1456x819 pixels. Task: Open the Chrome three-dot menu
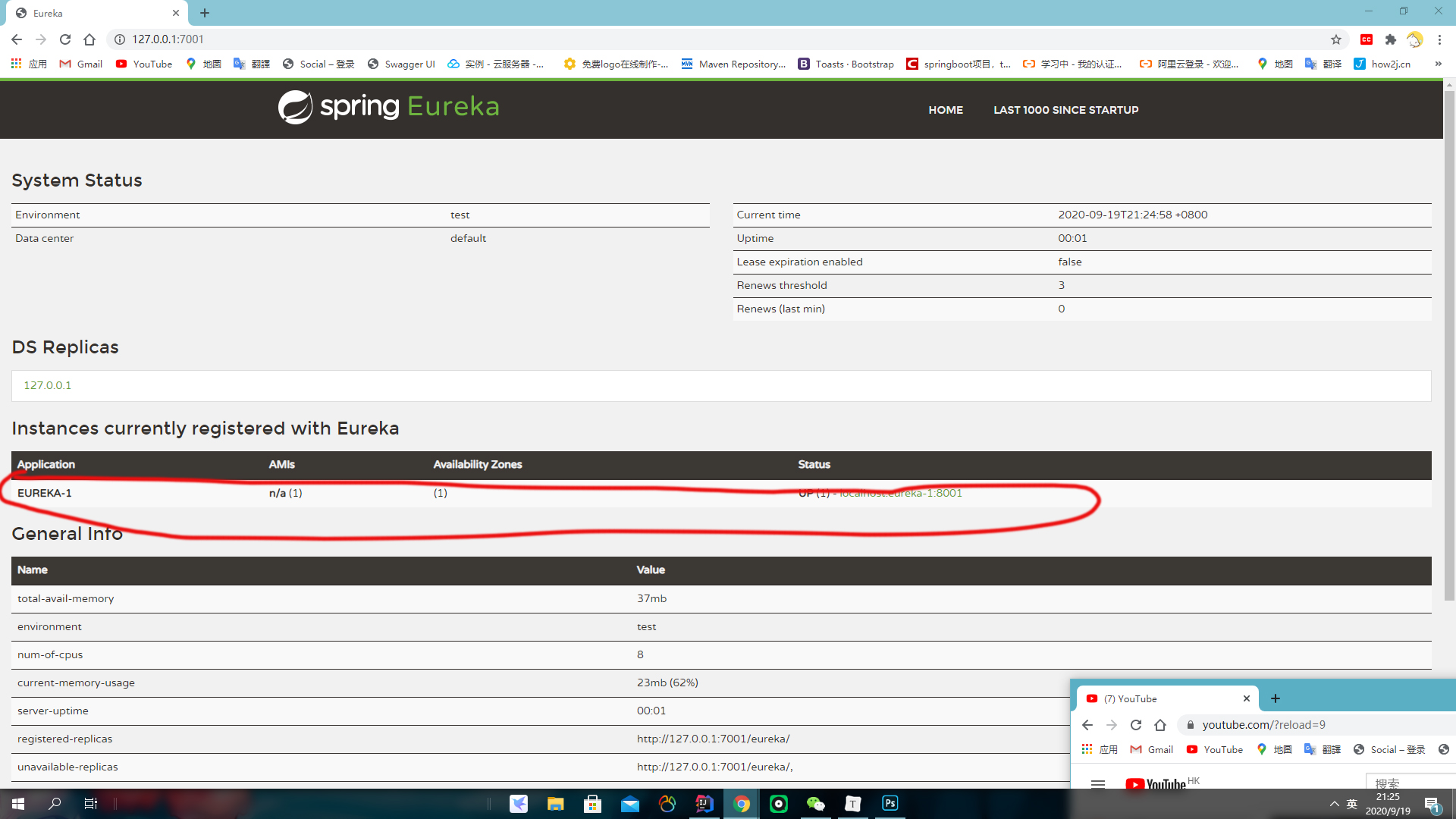pos(1439,39)
